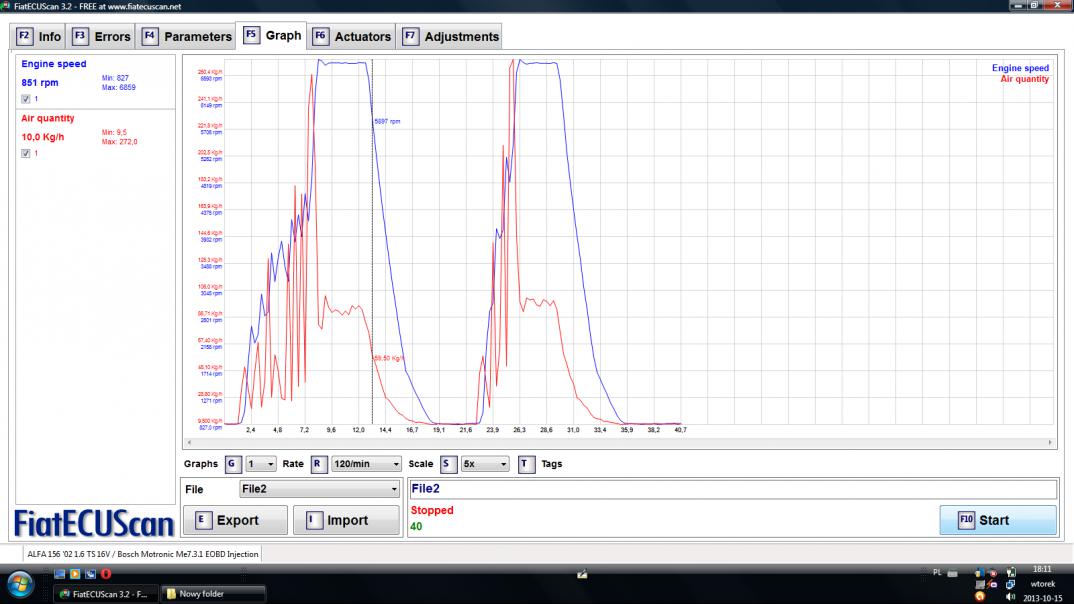Switch to the Actuators tab
Screen dimensions: 1074x604
click(352, 37)
